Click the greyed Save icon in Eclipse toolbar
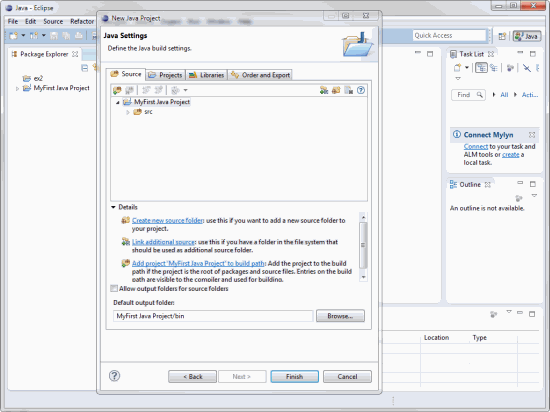550x412 pixels. point(54,35)
